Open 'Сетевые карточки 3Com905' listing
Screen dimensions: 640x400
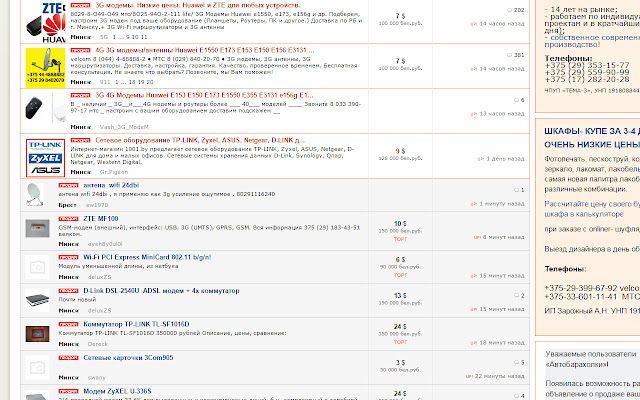(128, 358)
